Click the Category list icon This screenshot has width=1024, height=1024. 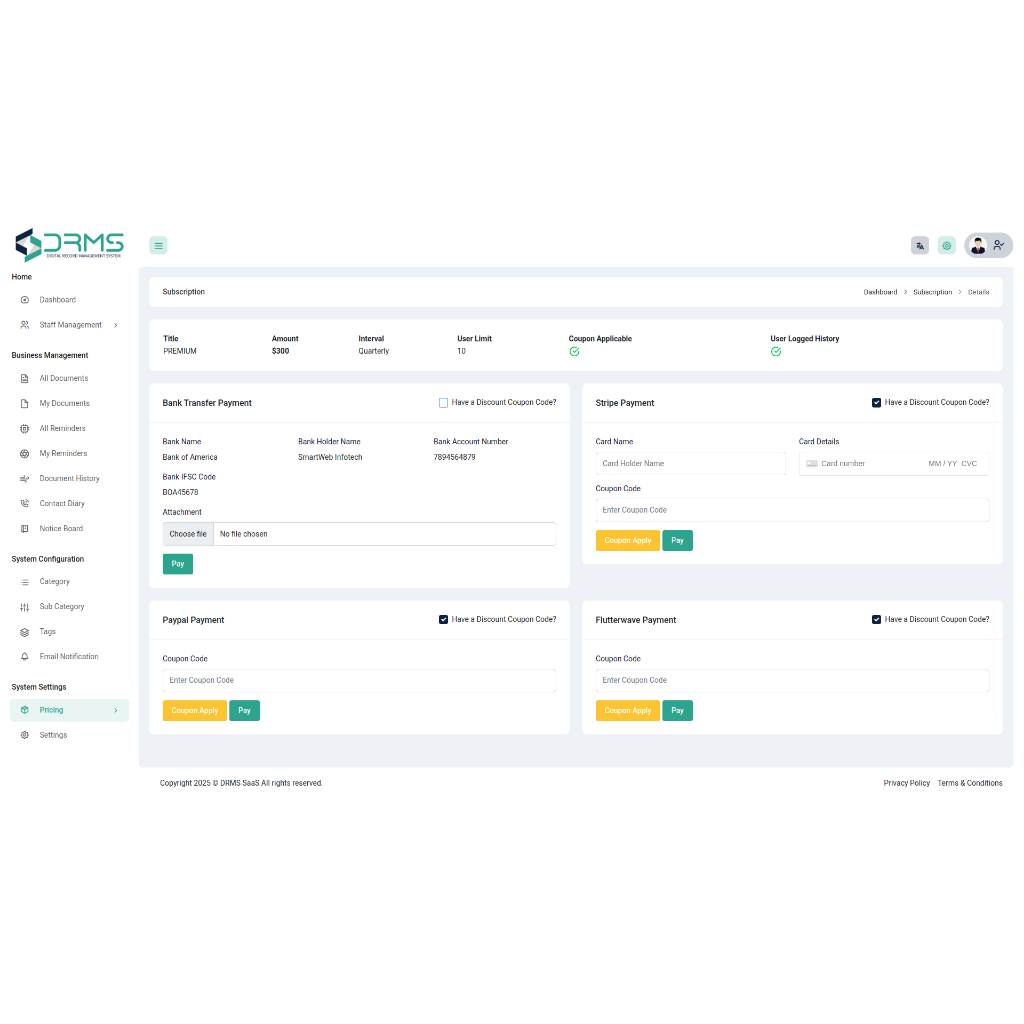[25, 582]
